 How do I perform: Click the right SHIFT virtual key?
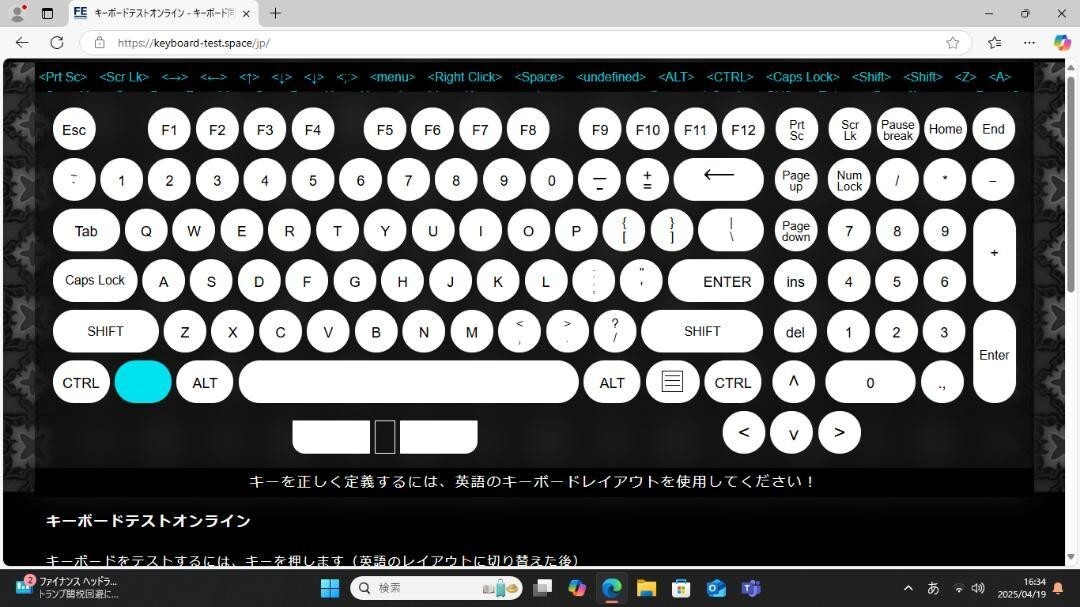[702, 331]
